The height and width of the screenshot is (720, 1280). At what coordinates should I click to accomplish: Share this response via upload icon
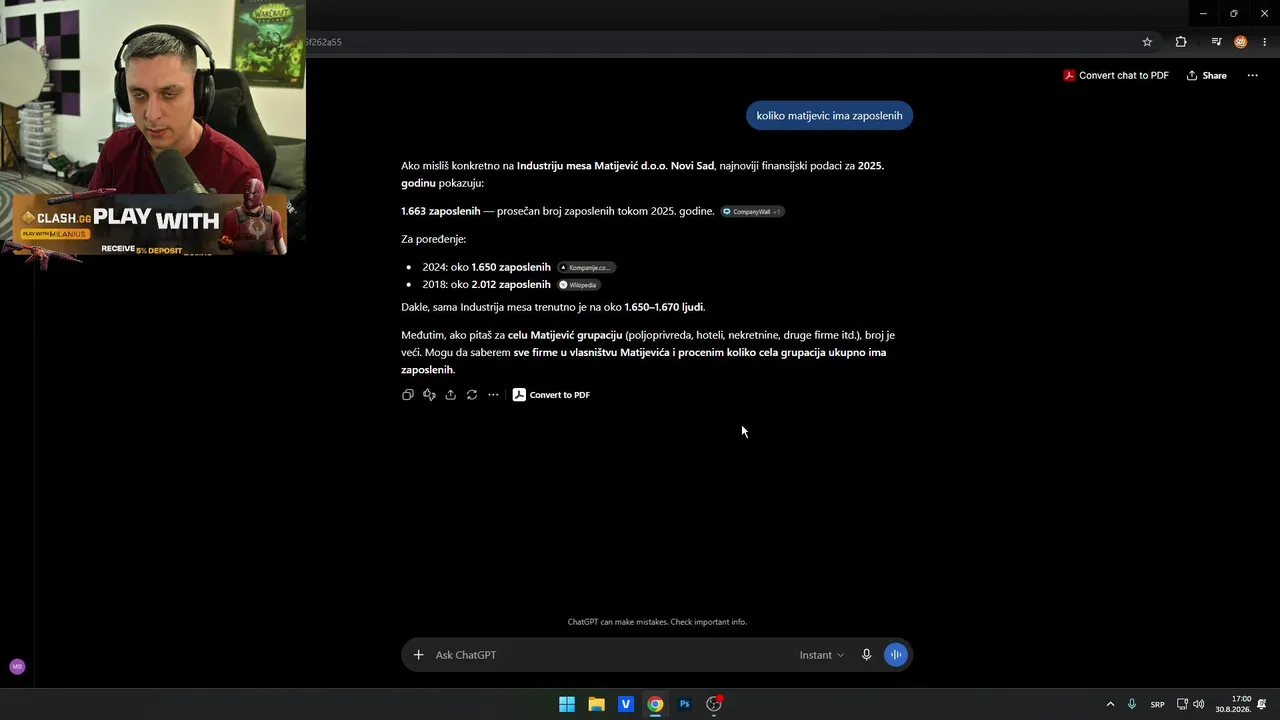coord(451,395)
